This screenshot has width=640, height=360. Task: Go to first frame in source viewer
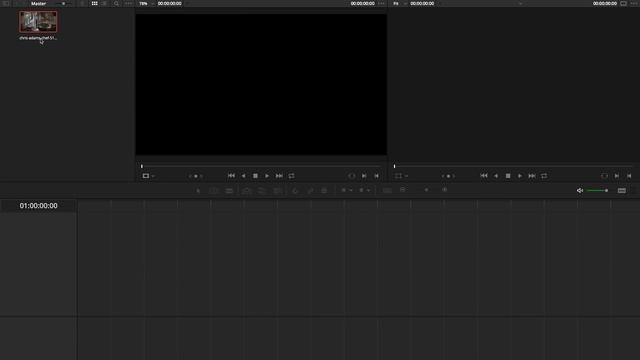(x=231, y=176)
